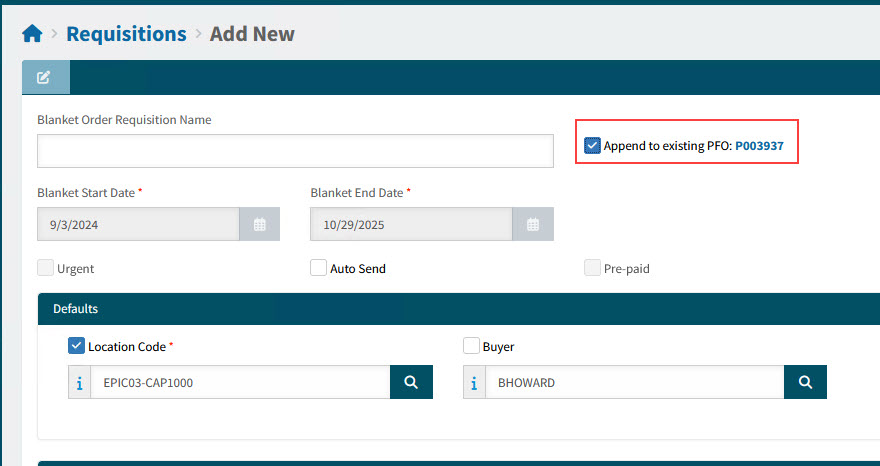
Task: Click the Blanket Order Requisition Name field
Action: (295, 151)
